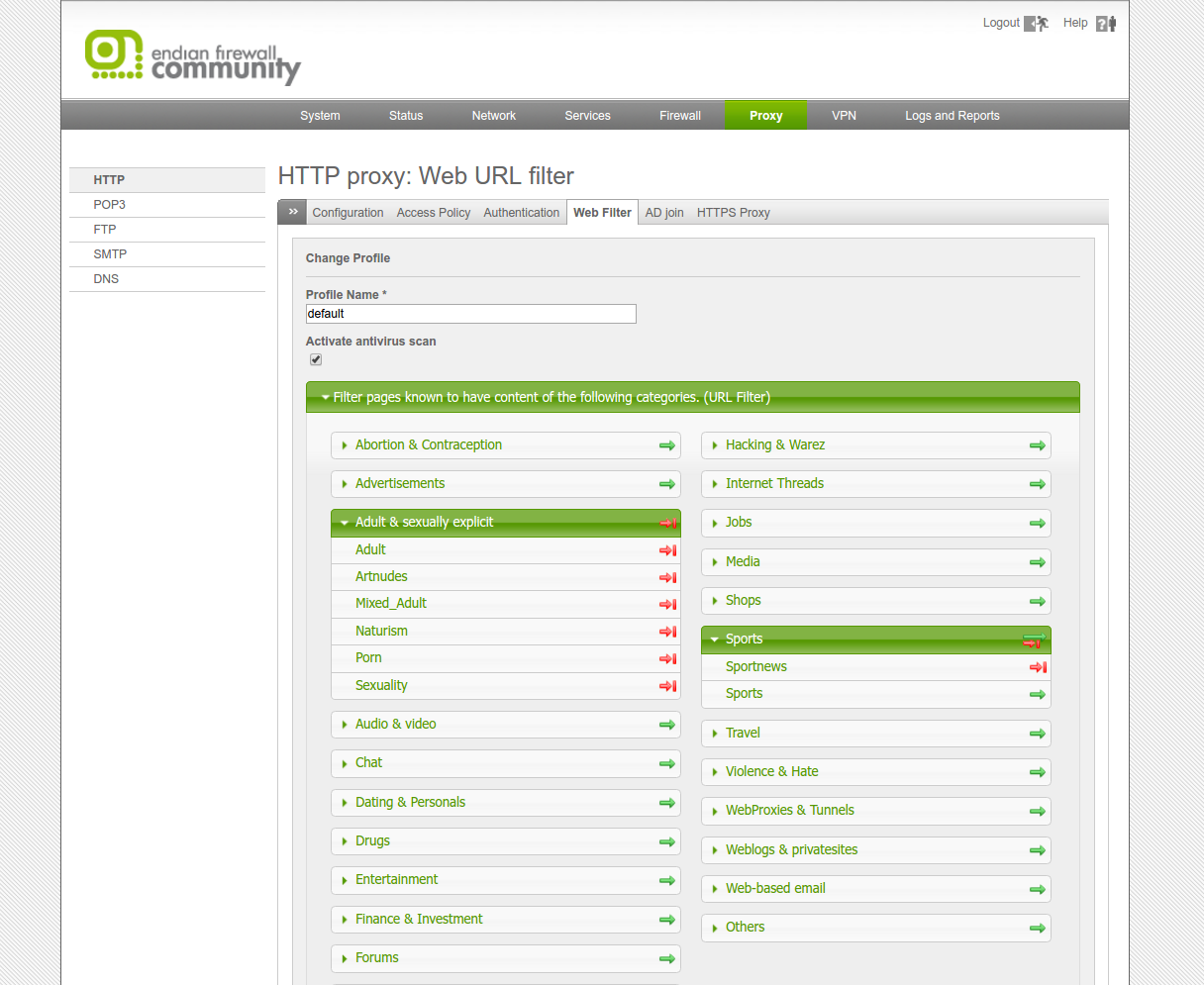This screenshot has width=1204, height=985.
Task: Click the green arrow for Forums
Action: pos(667,958)
